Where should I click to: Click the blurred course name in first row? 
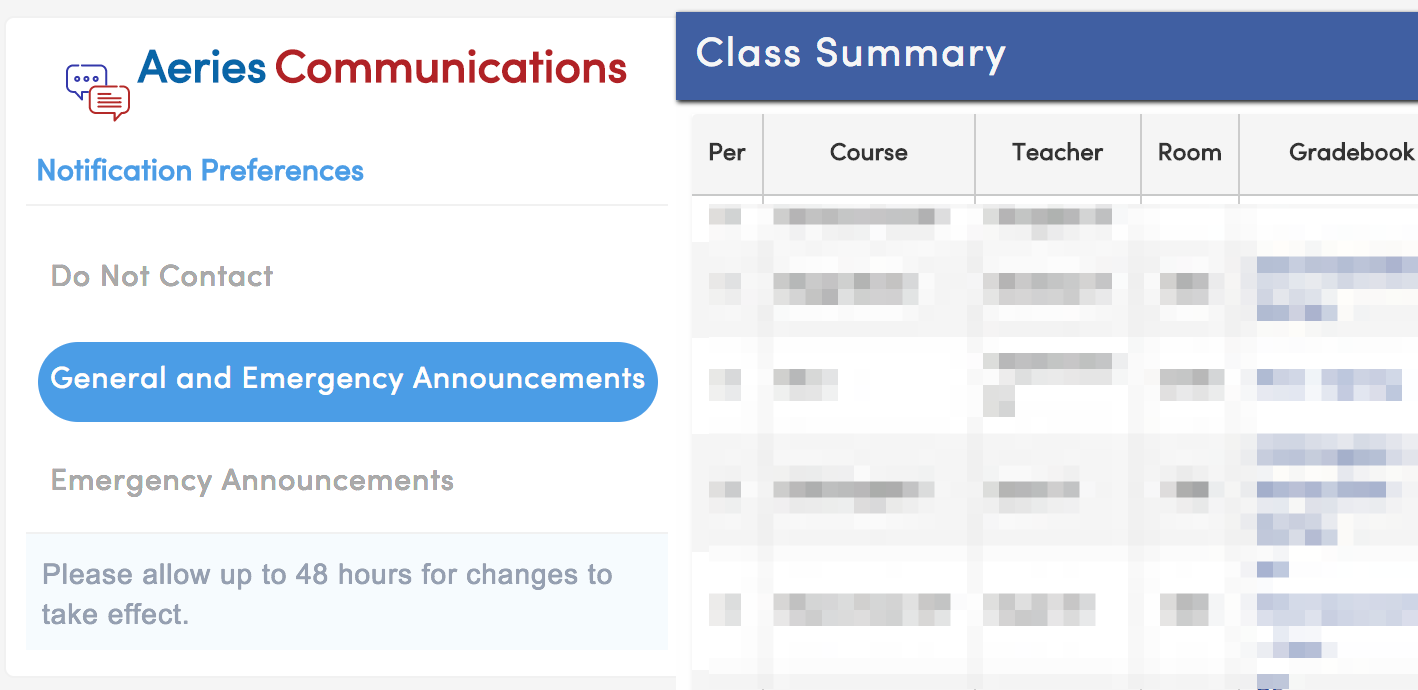pos(860,217)
